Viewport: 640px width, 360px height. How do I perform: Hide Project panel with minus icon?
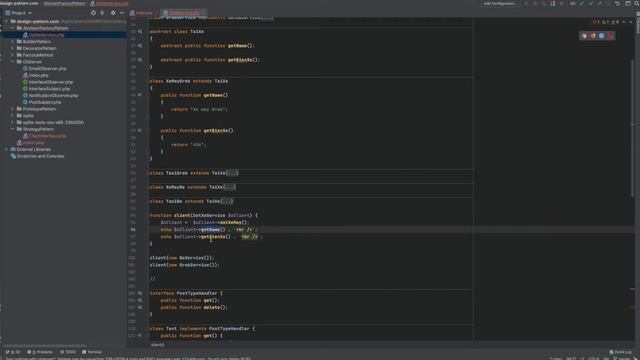point(122,13)
